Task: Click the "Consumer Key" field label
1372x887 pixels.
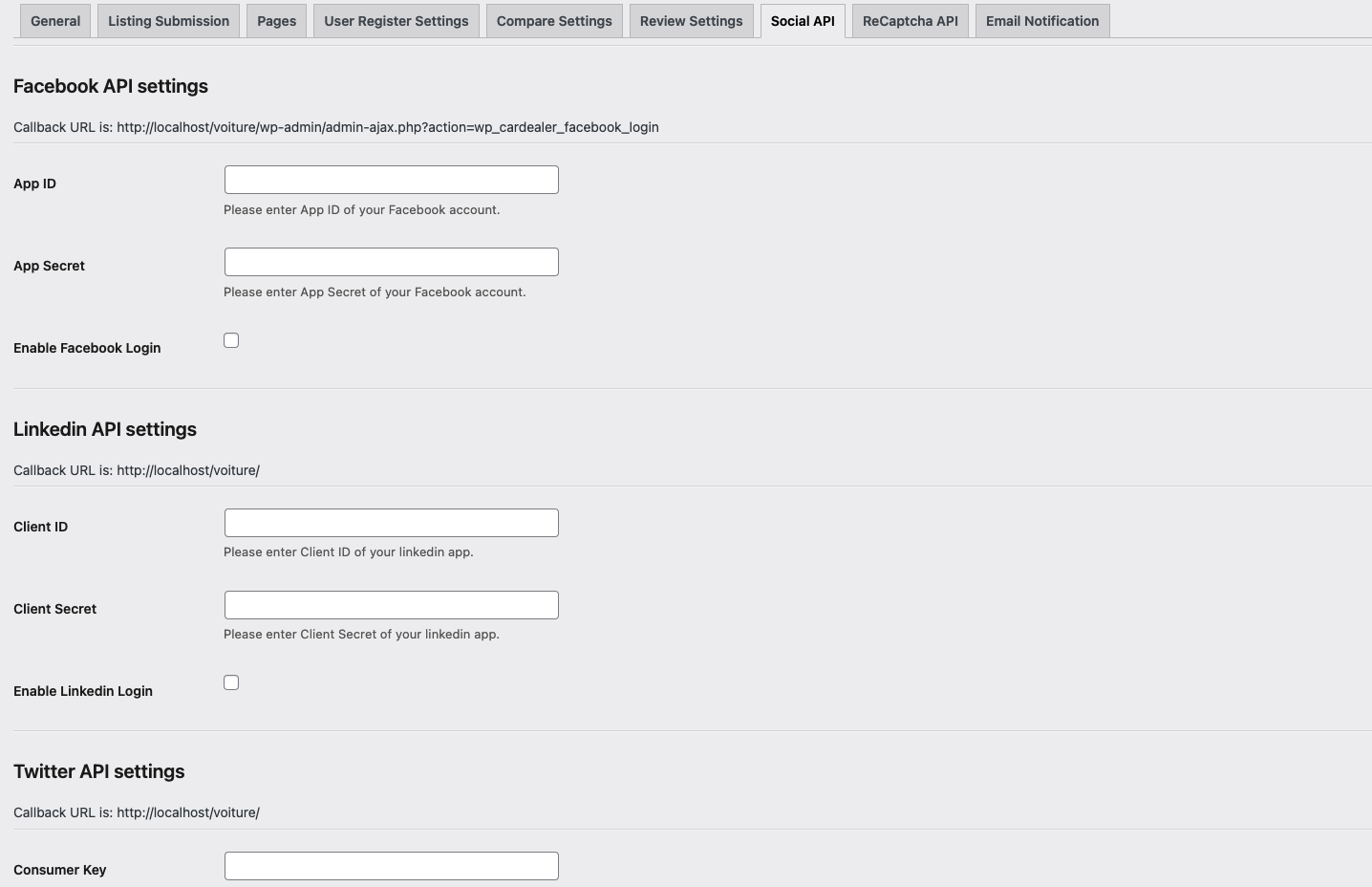Action: click(x=59, y=870)
